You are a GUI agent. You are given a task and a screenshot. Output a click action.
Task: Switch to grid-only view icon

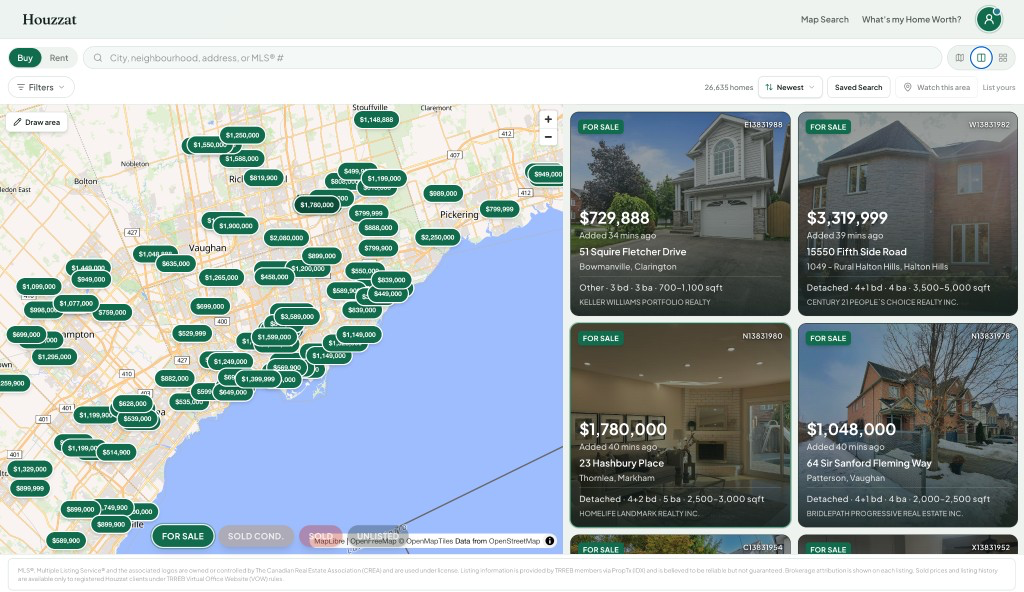[1002, 58]
